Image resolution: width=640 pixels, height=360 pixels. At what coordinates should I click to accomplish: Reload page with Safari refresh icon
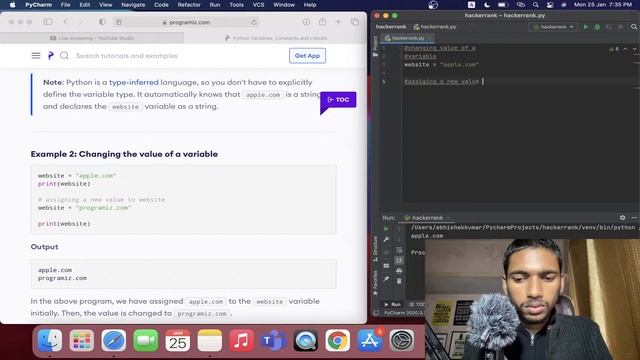tap(254, 22)
